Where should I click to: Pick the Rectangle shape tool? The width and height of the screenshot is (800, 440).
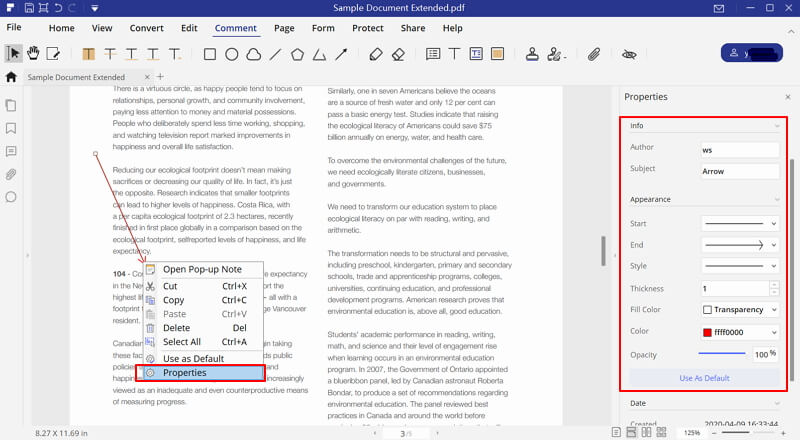coord(210,54)
